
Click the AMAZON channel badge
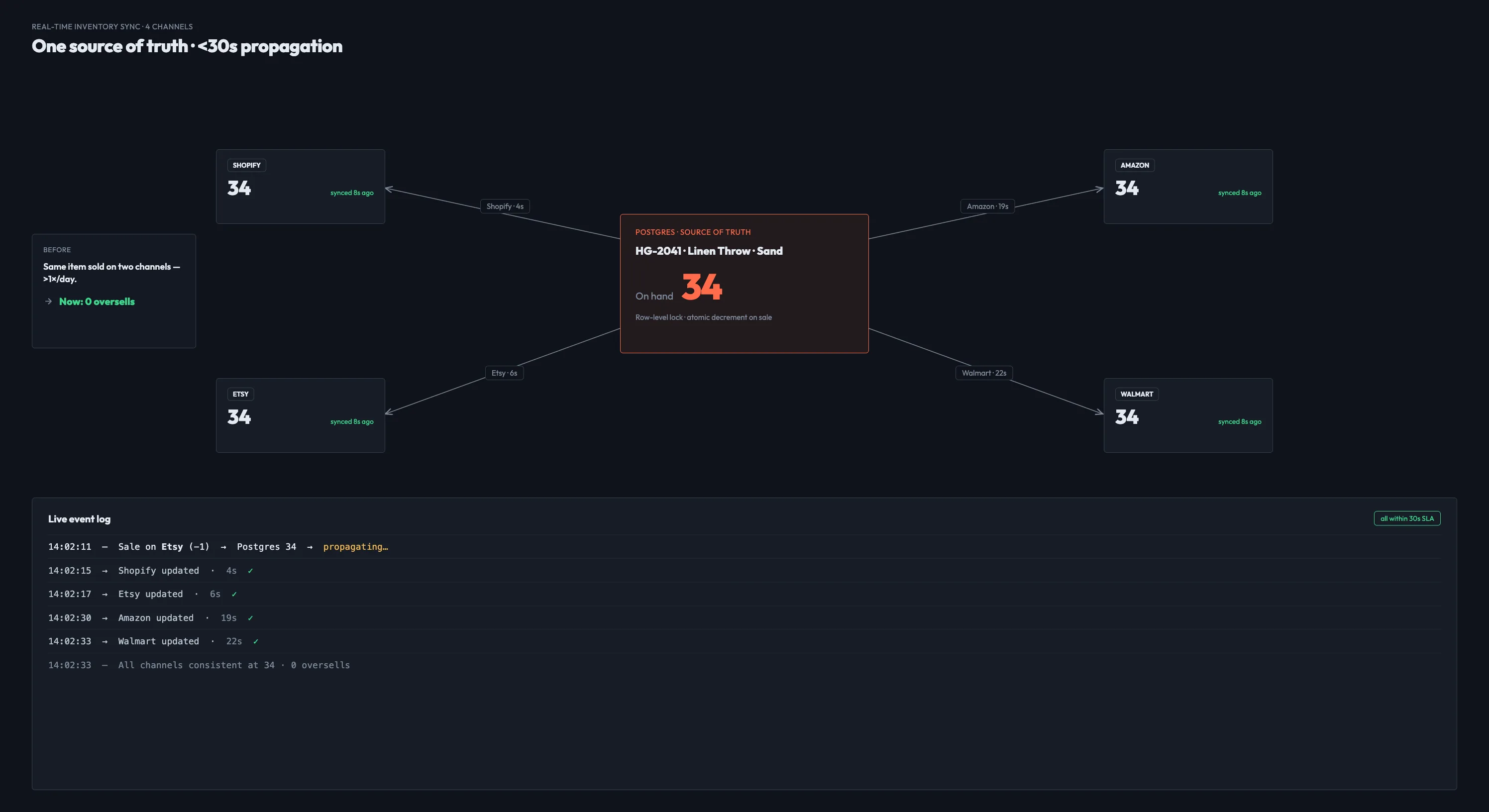pos(1134,165)
